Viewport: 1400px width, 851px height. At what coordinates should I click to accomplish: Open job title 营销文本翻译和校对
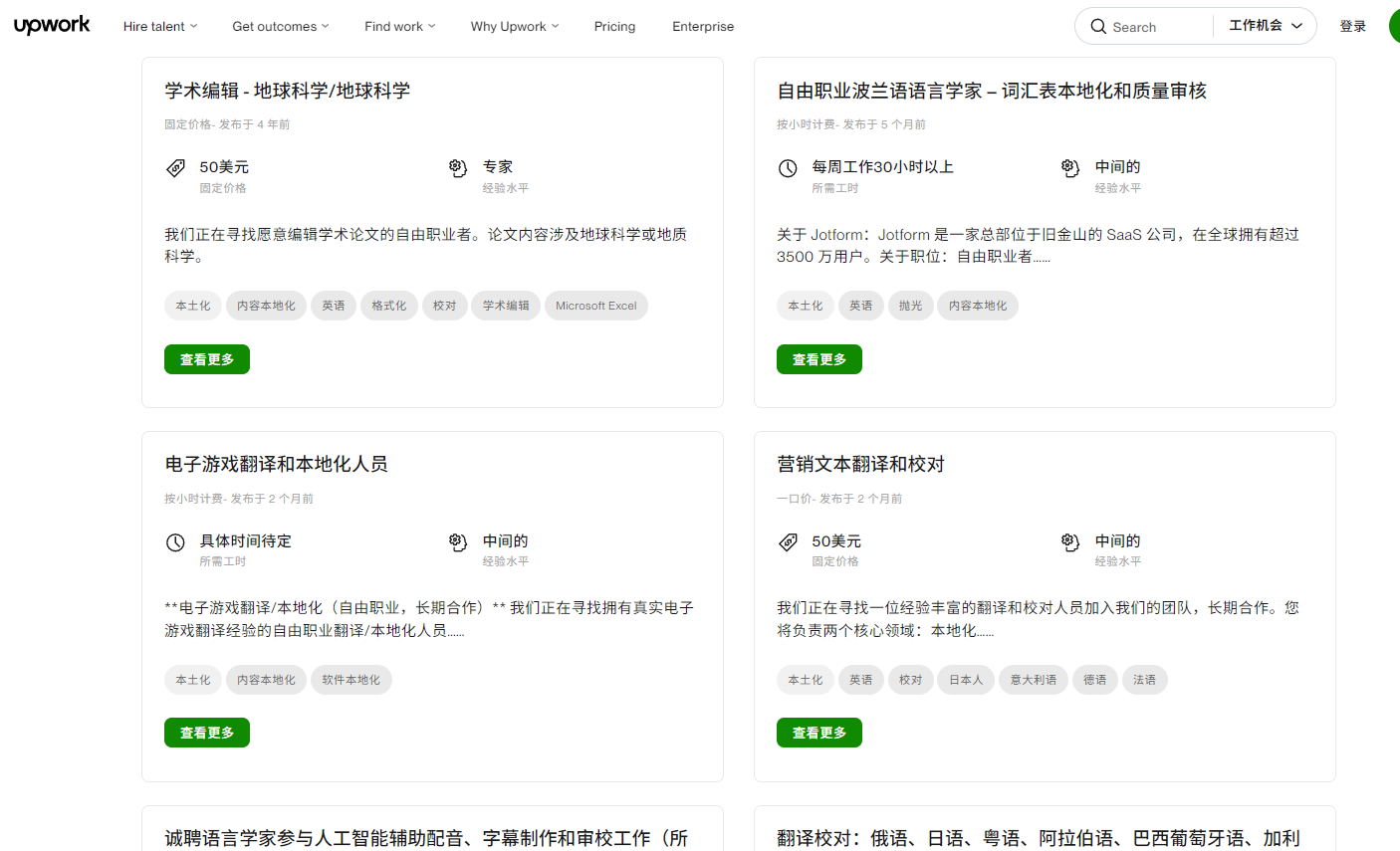point(860,464)
